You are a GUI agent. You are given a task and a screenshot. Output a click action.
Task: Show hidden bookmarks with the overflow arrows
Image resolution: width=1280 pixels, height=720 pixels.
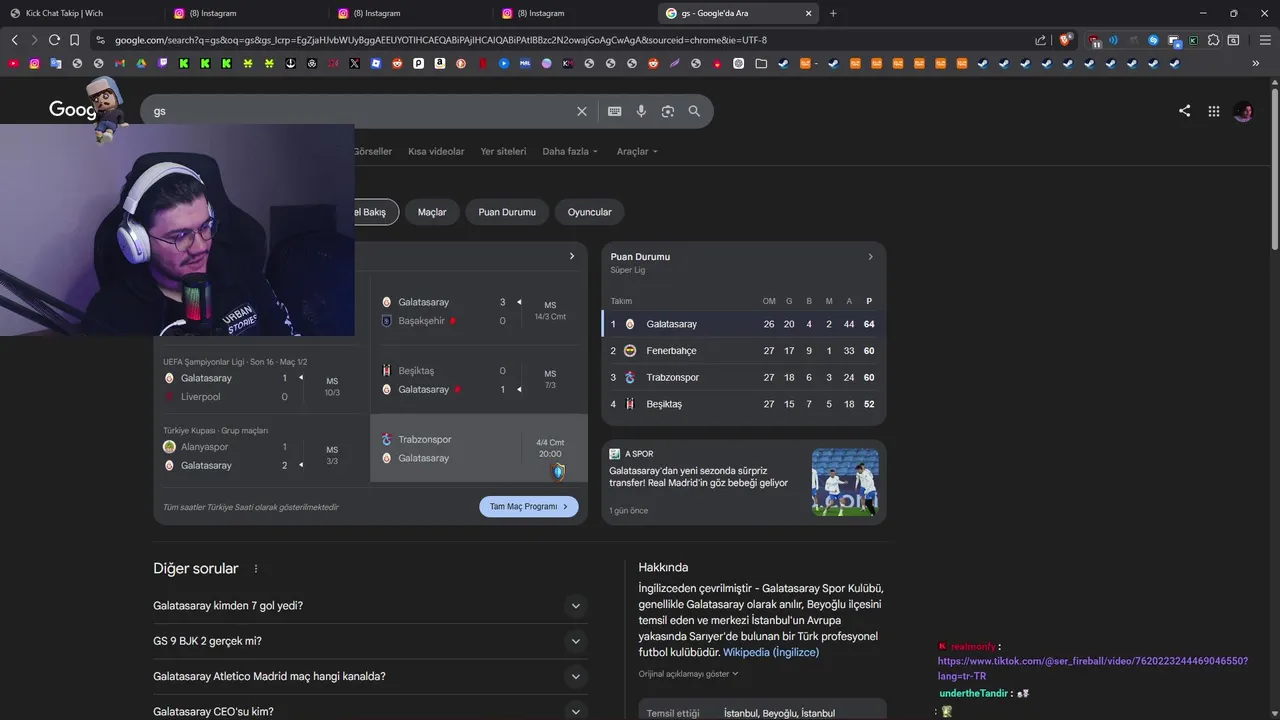[1256, 63]
